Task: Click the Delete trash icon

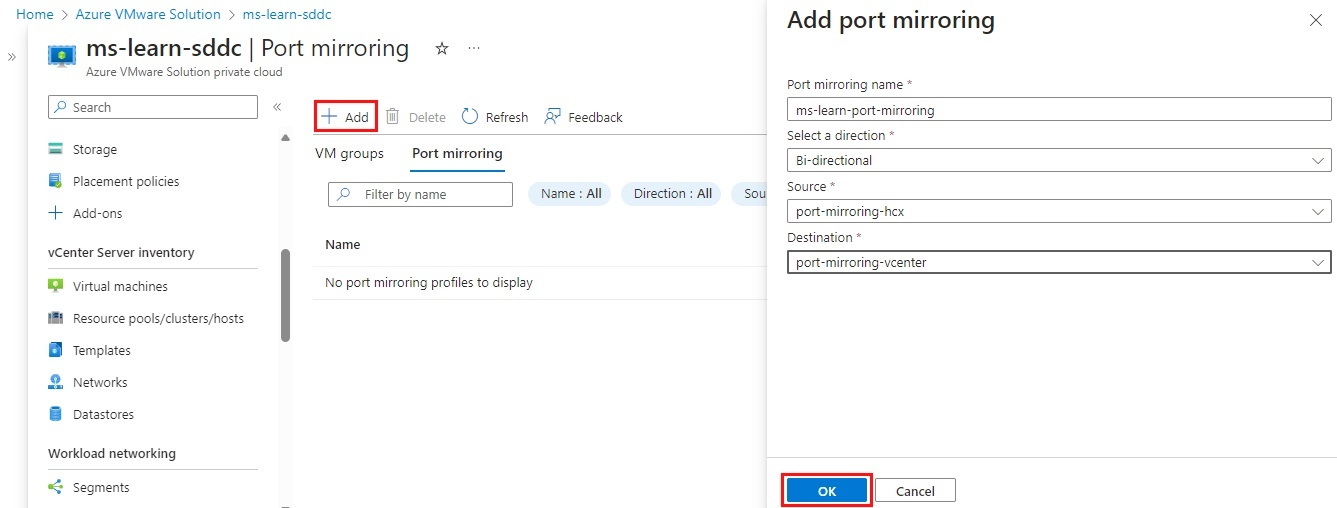Action: 393,117
